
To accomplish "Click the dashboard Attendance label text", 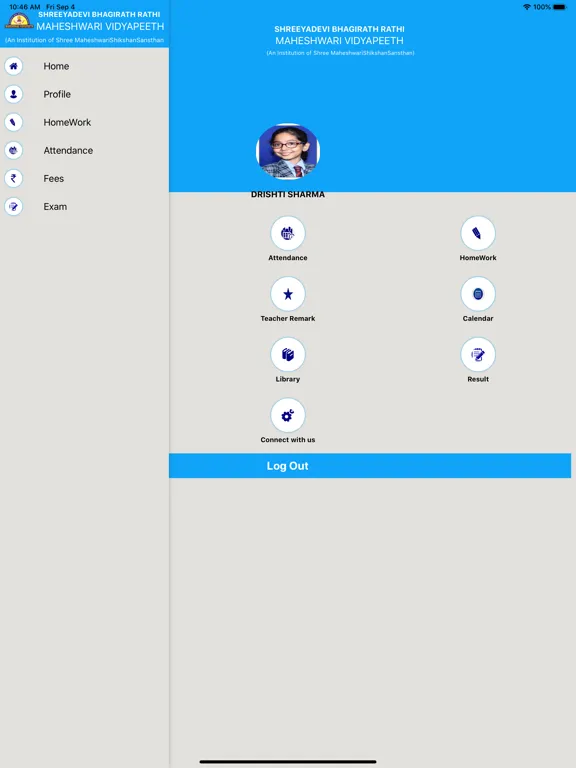I will pyautogui.click(x=288, y=258).
